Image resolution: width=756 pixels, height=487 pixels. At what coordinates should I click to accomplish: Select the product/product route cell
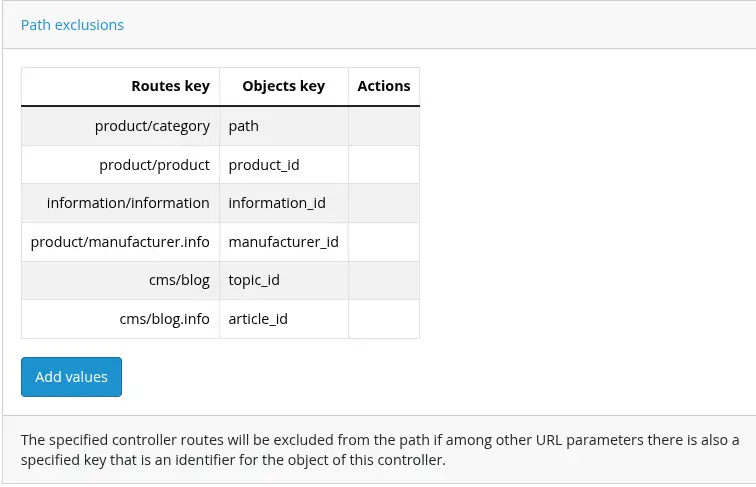pyautogui.click(x=154, y=165)
